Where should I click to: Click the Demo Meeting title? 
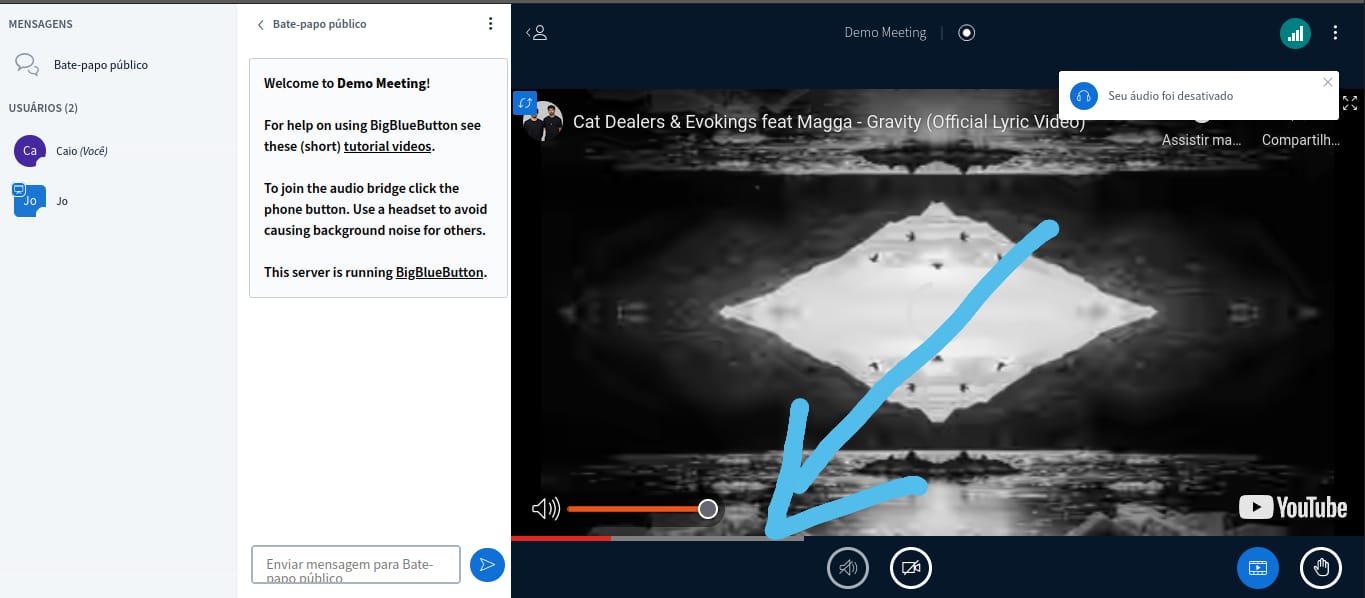885,33
